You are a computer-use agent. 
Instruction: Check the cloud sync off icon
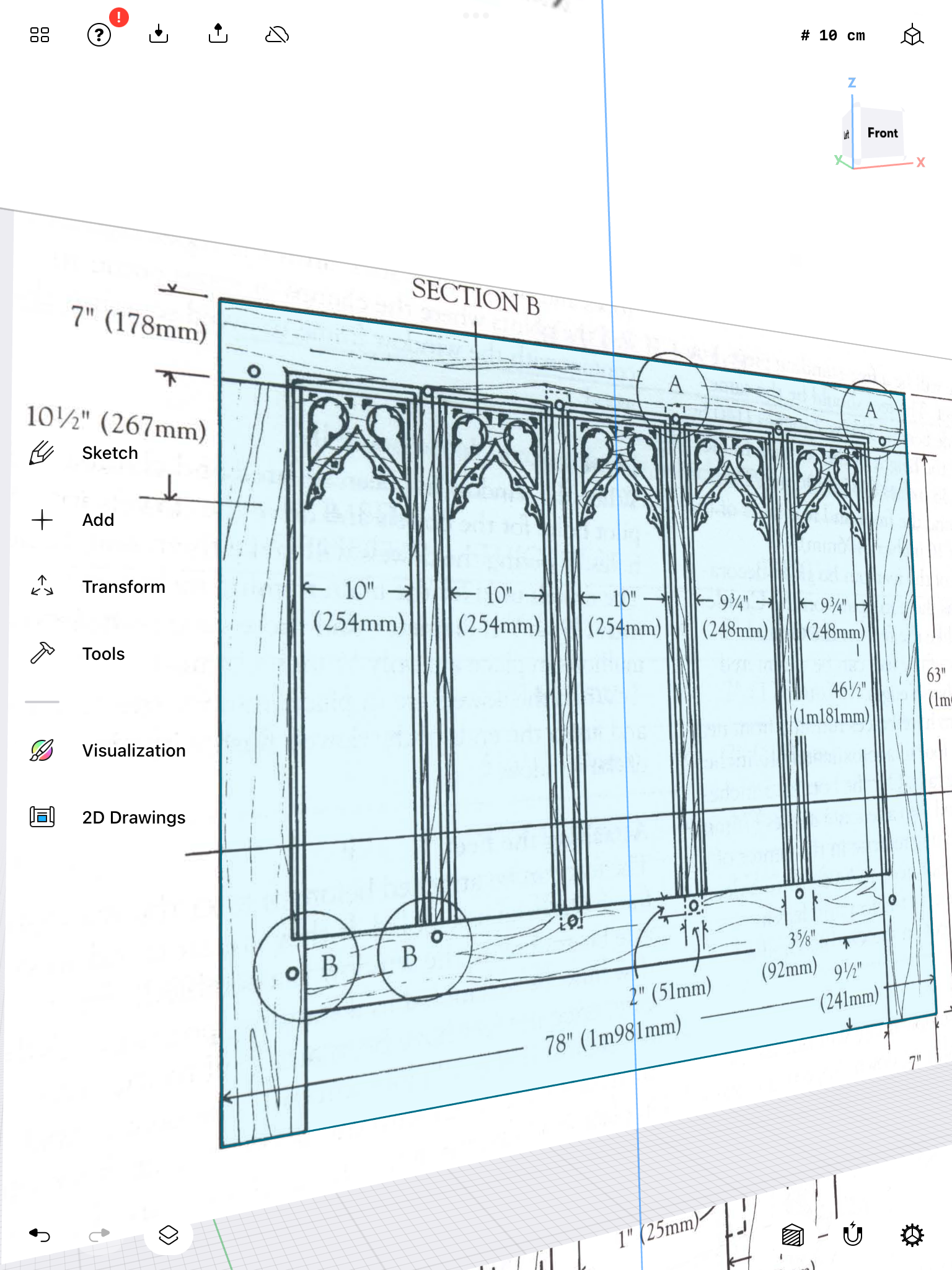(277, 35)
